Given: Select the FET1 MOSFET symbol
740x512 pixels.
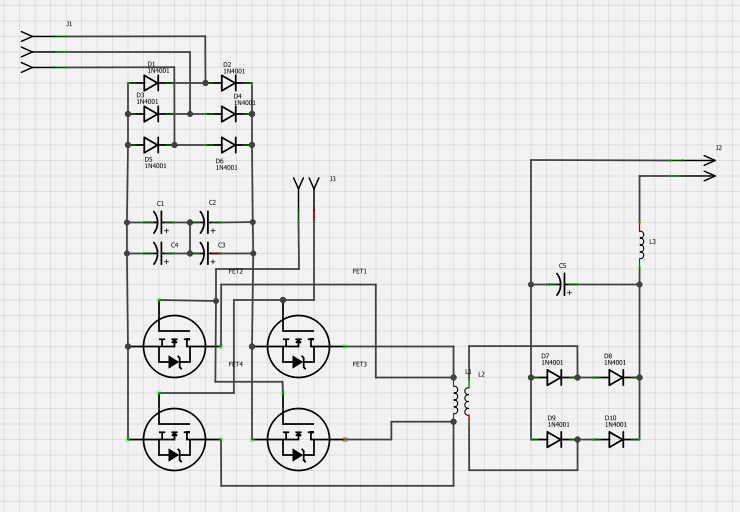Looking at the screenshot, I should tap(298, 346).
